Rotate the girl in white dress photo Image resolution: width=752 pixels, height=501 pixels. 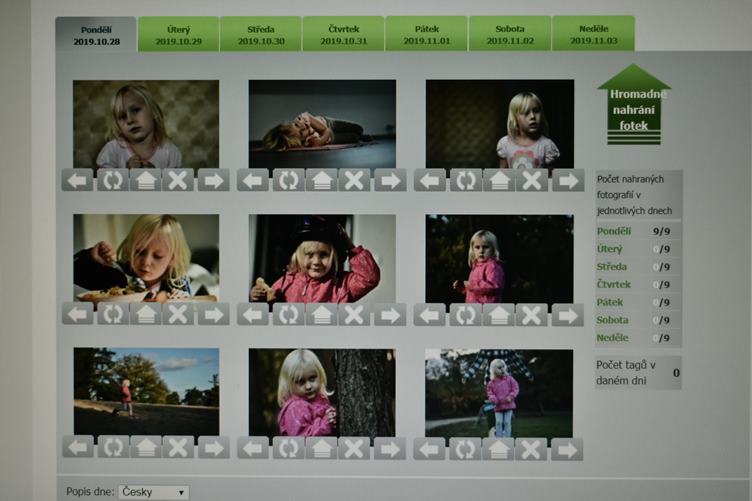[465, 181]
